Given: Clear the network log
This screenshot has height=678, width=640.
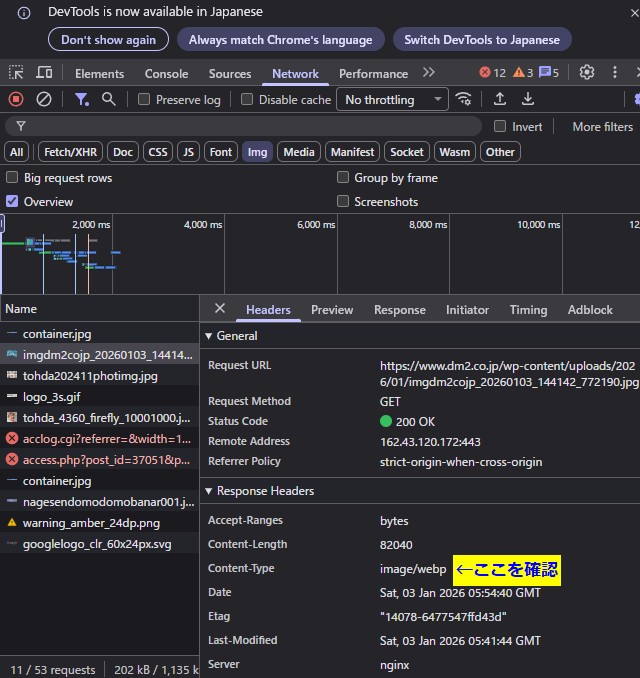Looking at the screenshot, I should pos(44,99).
